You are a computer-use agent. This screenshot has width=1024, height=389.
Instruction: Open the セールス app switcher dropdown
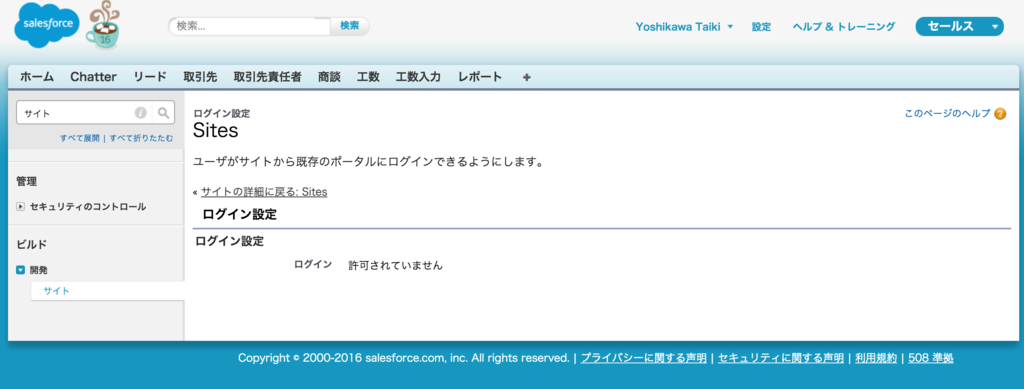point(959,27)
